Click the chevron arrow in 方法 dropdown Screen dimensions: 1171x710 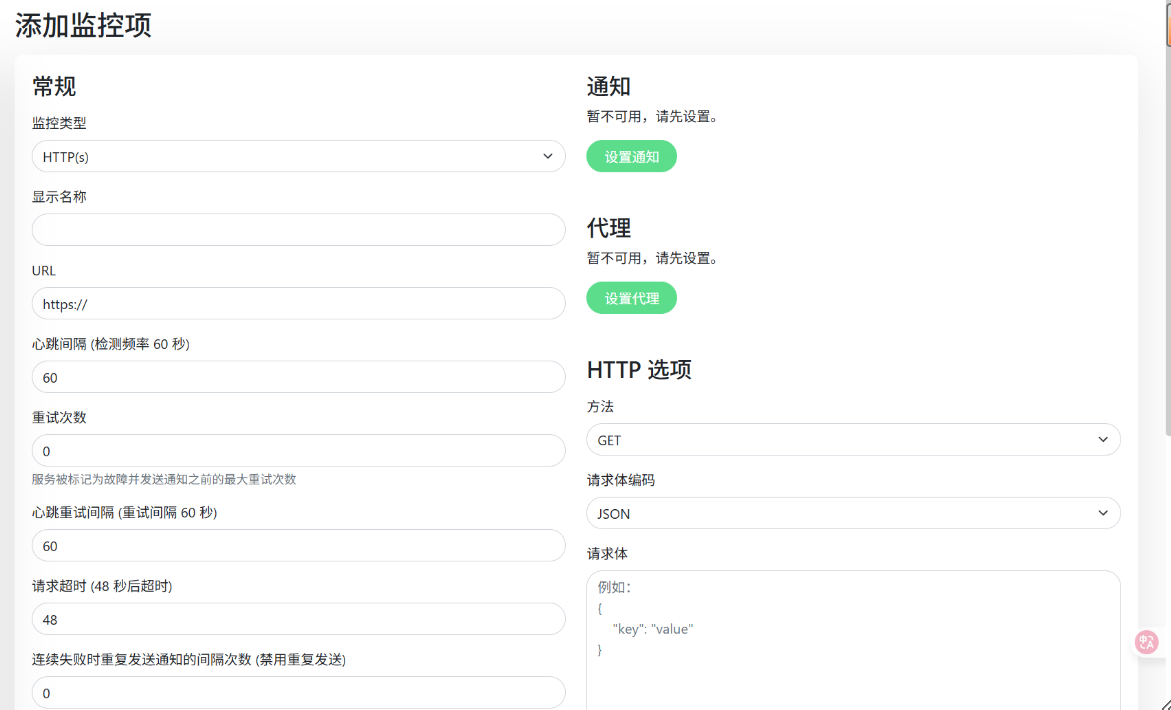tap(1103, 440)
